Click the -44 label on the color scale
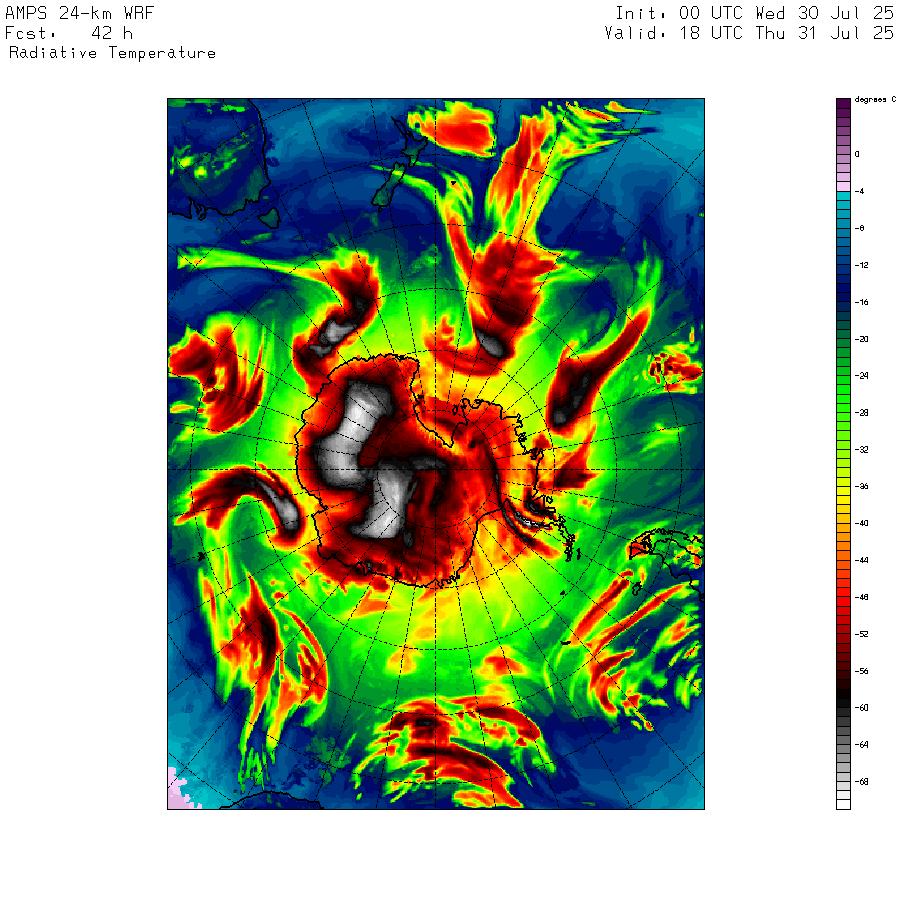 (862, 560)
